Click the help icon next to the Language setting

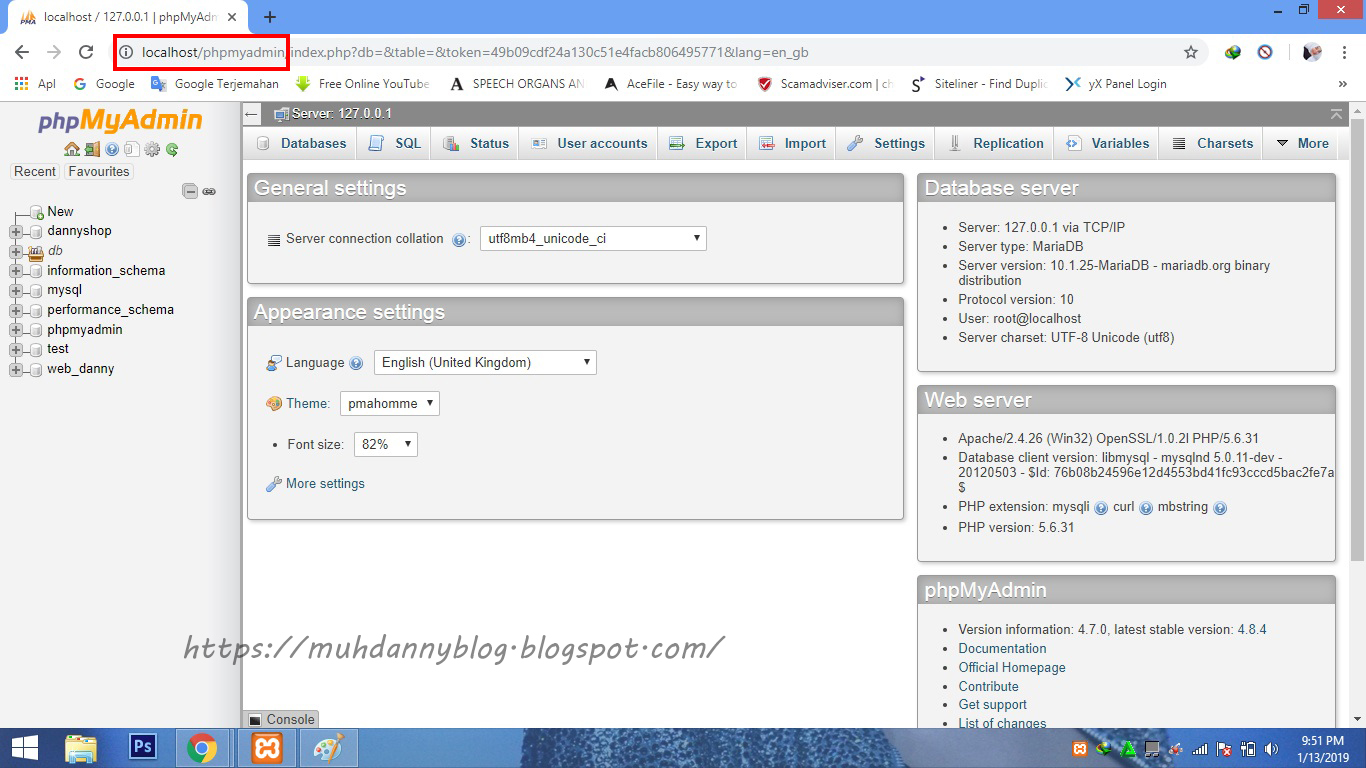tap(356, 363)
